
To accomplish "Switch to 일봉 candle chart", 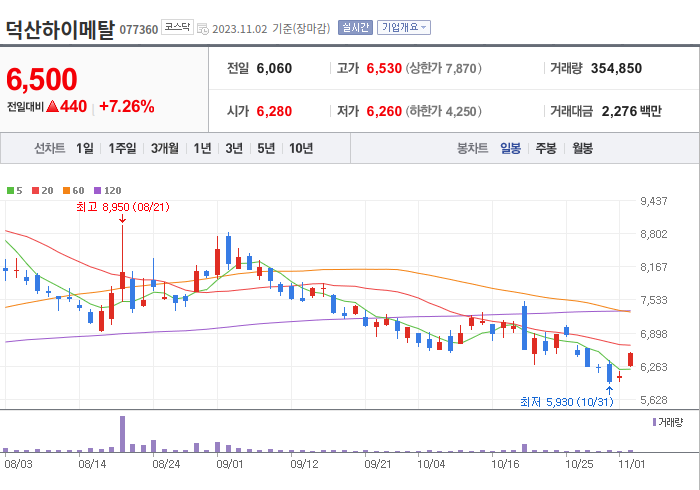I will click(510, 148).
